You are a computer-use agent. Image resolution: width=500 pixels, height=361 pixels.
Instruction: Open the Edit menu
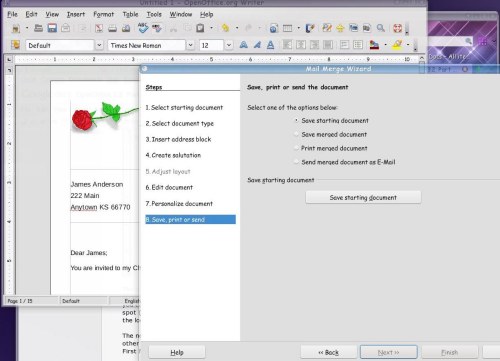pyautogui.click(x=31, y=14)
